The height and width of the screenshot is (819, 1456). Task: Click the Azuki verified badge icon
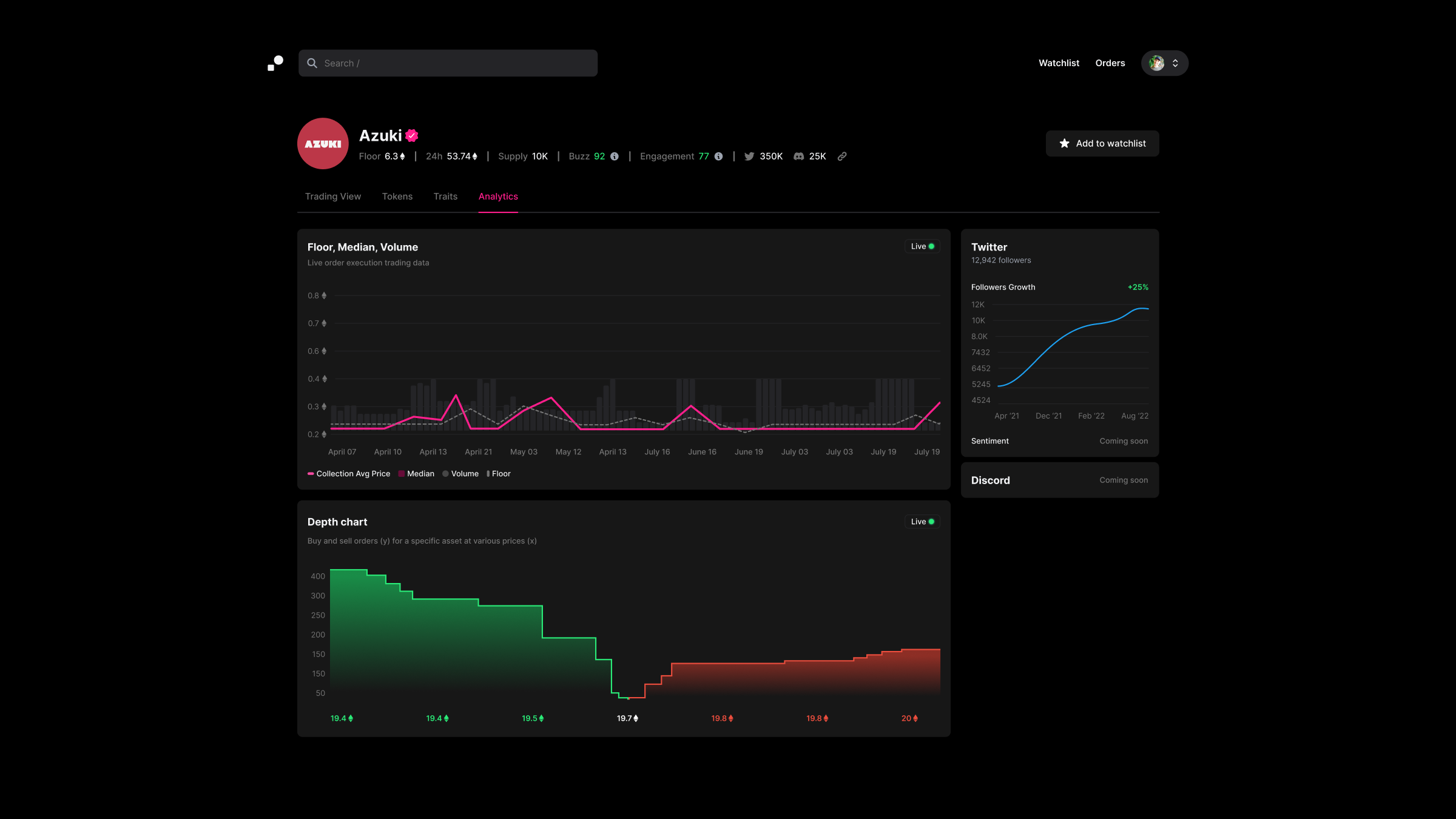pyautogui.click(x=412, y=135)
